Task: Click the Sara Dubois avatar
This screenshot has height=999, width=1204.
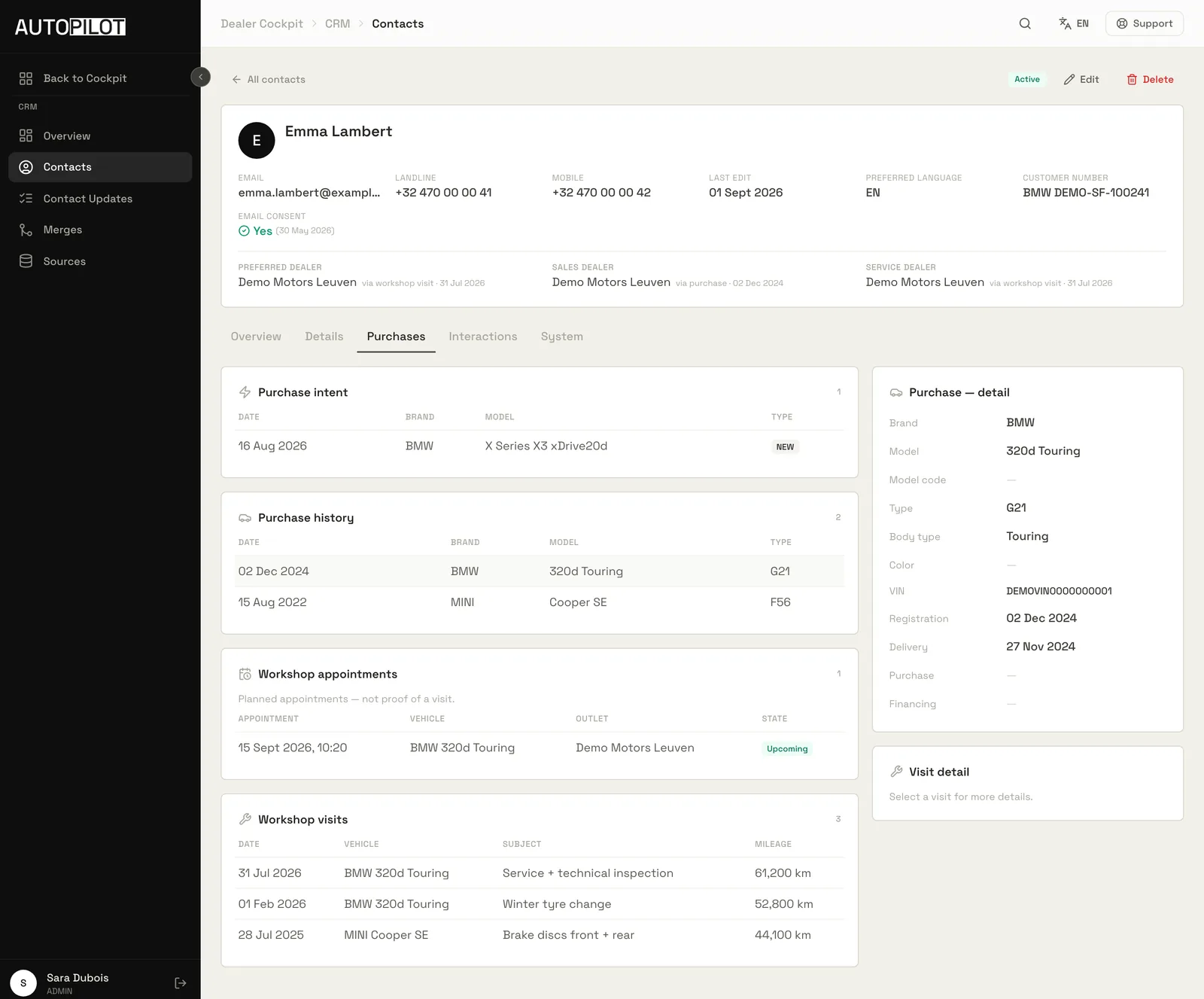Action: tap(23, 983)
